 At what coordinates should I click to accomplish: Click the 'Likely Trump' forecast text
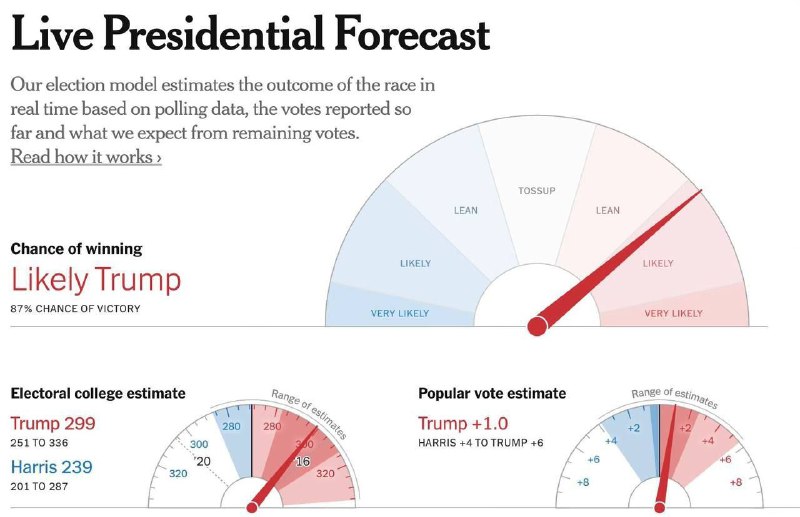pyautogui.click(x=96, y=280)
